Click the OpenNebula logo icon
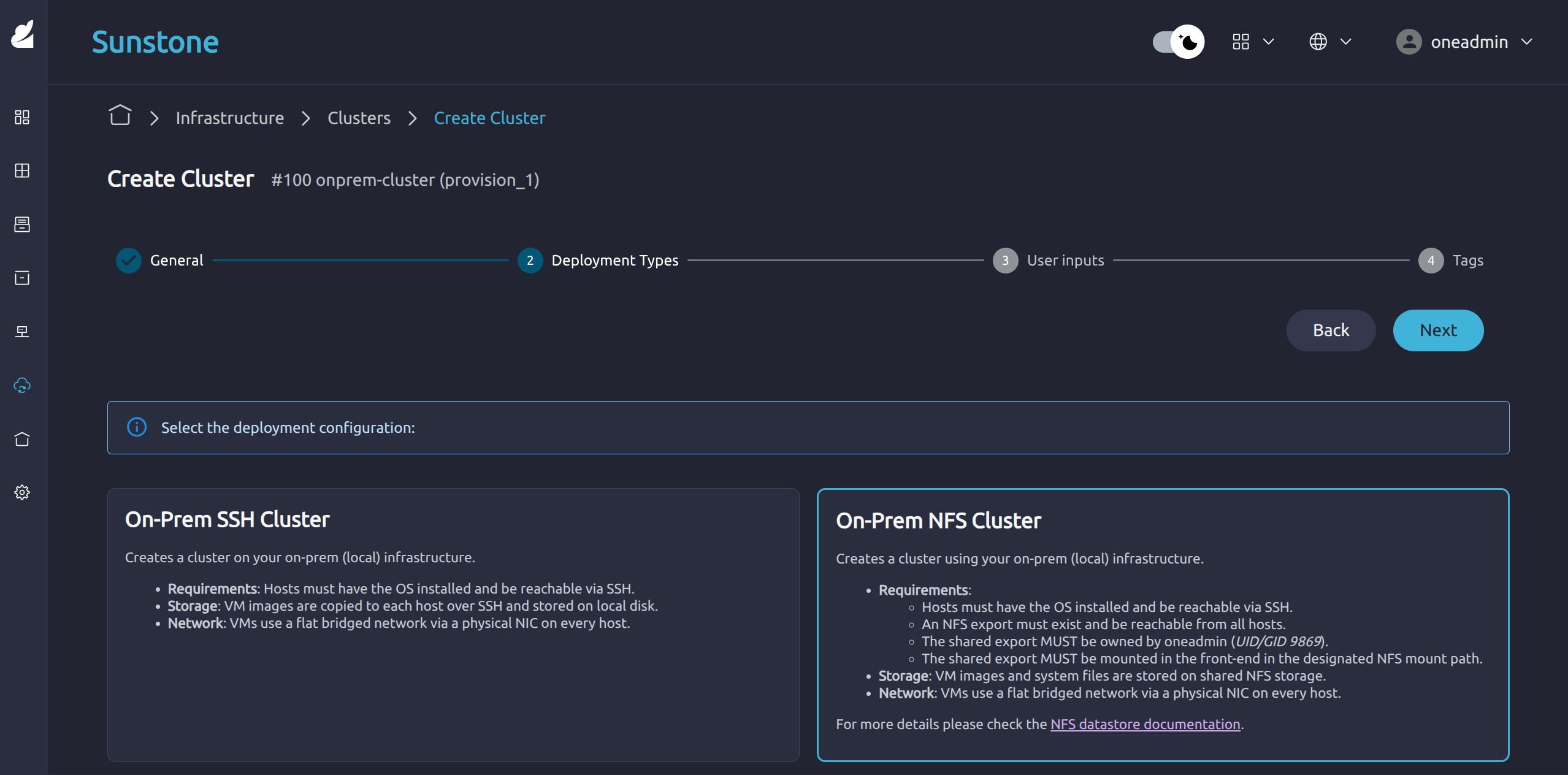This screenshot has height=775, width=1568. pos(23,34)
